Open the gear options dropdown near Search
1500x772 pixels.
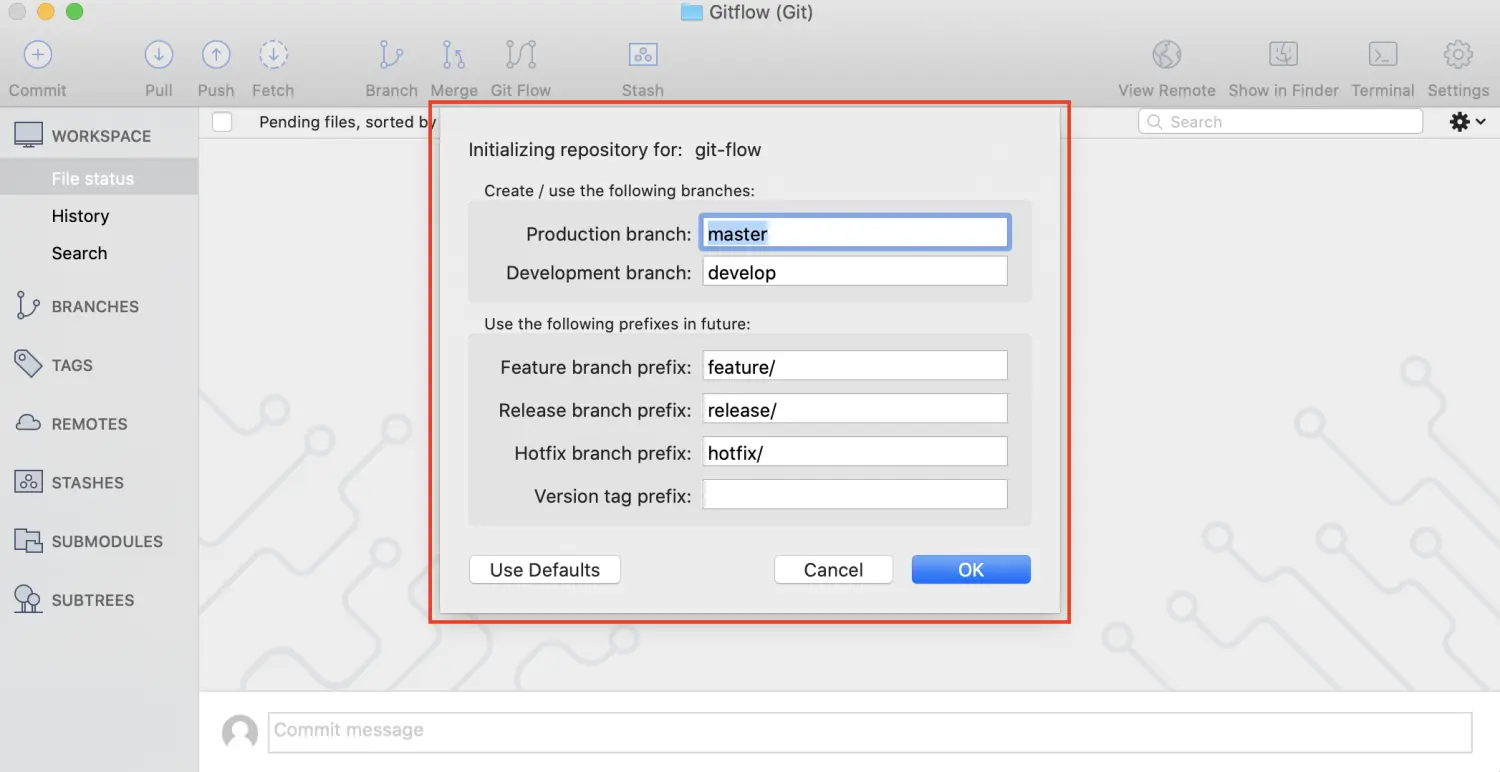pyautogui.click(x=1467, y=122)
